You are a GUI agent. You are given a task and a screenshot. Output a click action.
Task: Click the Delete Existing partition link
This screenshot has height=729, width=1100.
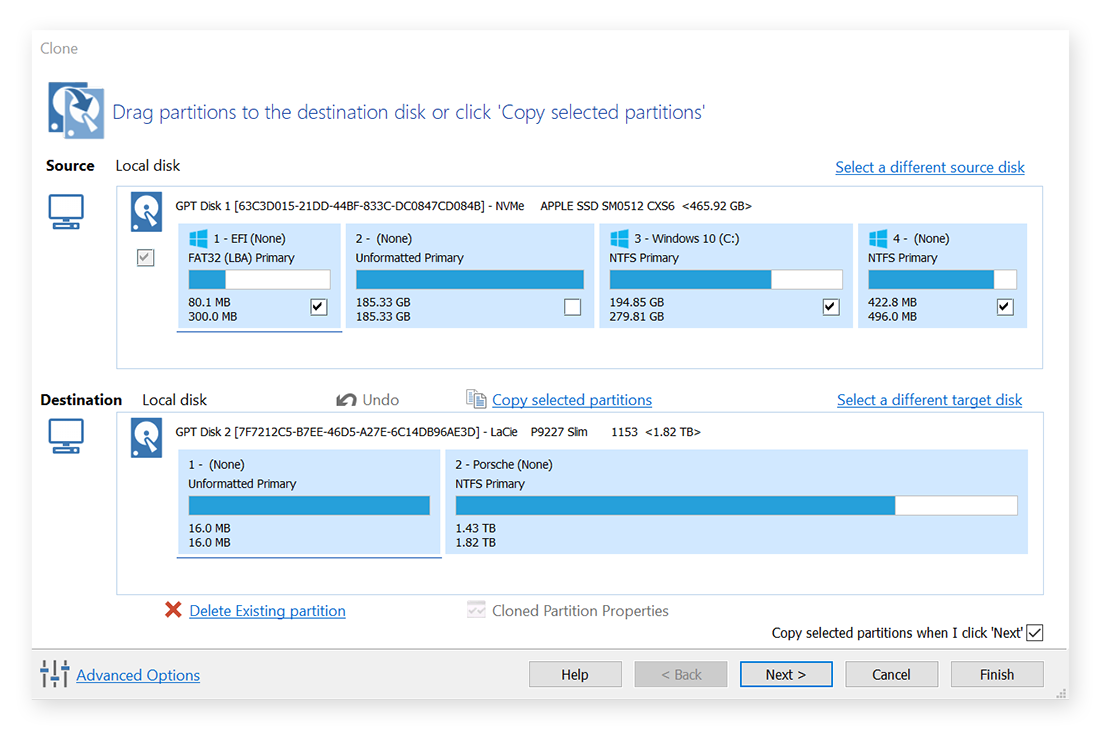tap(267, 610)
